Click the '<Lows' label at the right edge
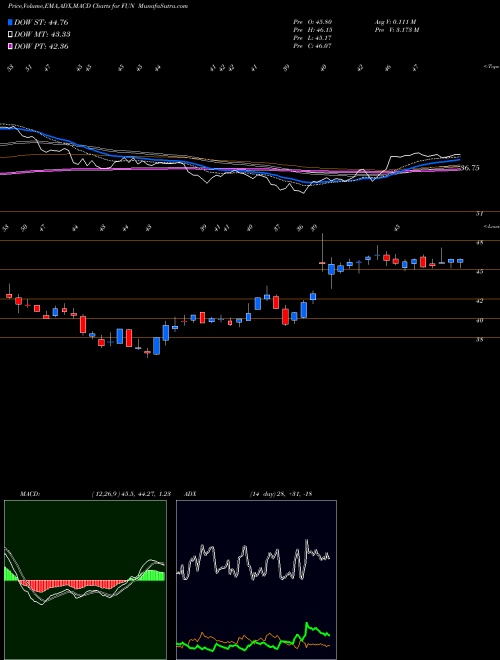The width and height of the screenshot is (500, 660). click(x=491, y=226)
